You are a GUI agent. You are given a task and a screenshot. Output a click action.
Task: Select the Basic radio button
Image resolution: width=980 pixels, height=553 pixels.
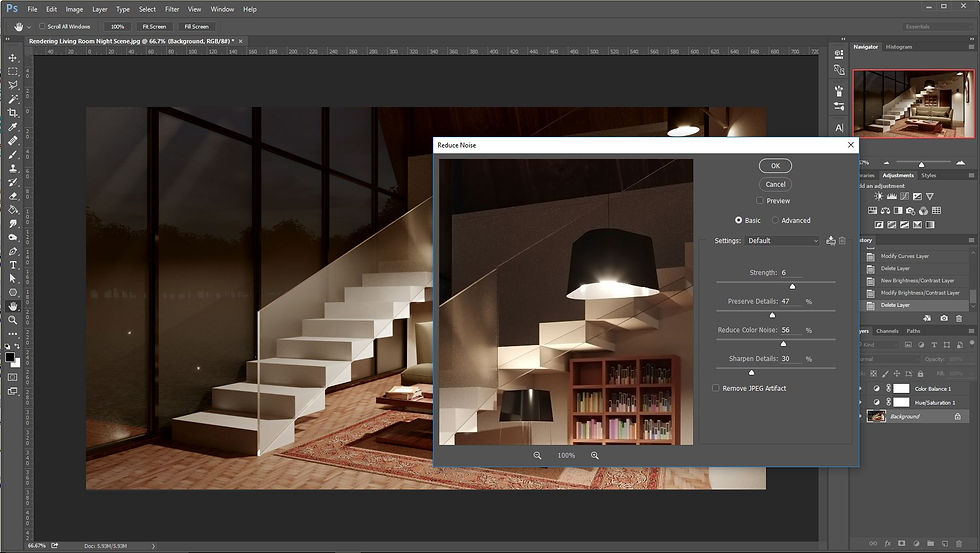coord(738,221)
